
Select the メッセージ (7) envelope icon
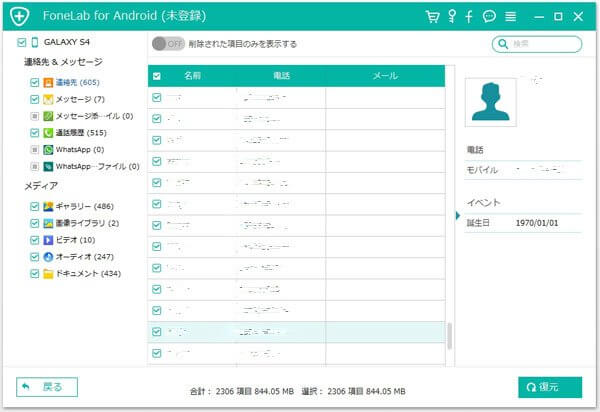(x=48, y=99)
